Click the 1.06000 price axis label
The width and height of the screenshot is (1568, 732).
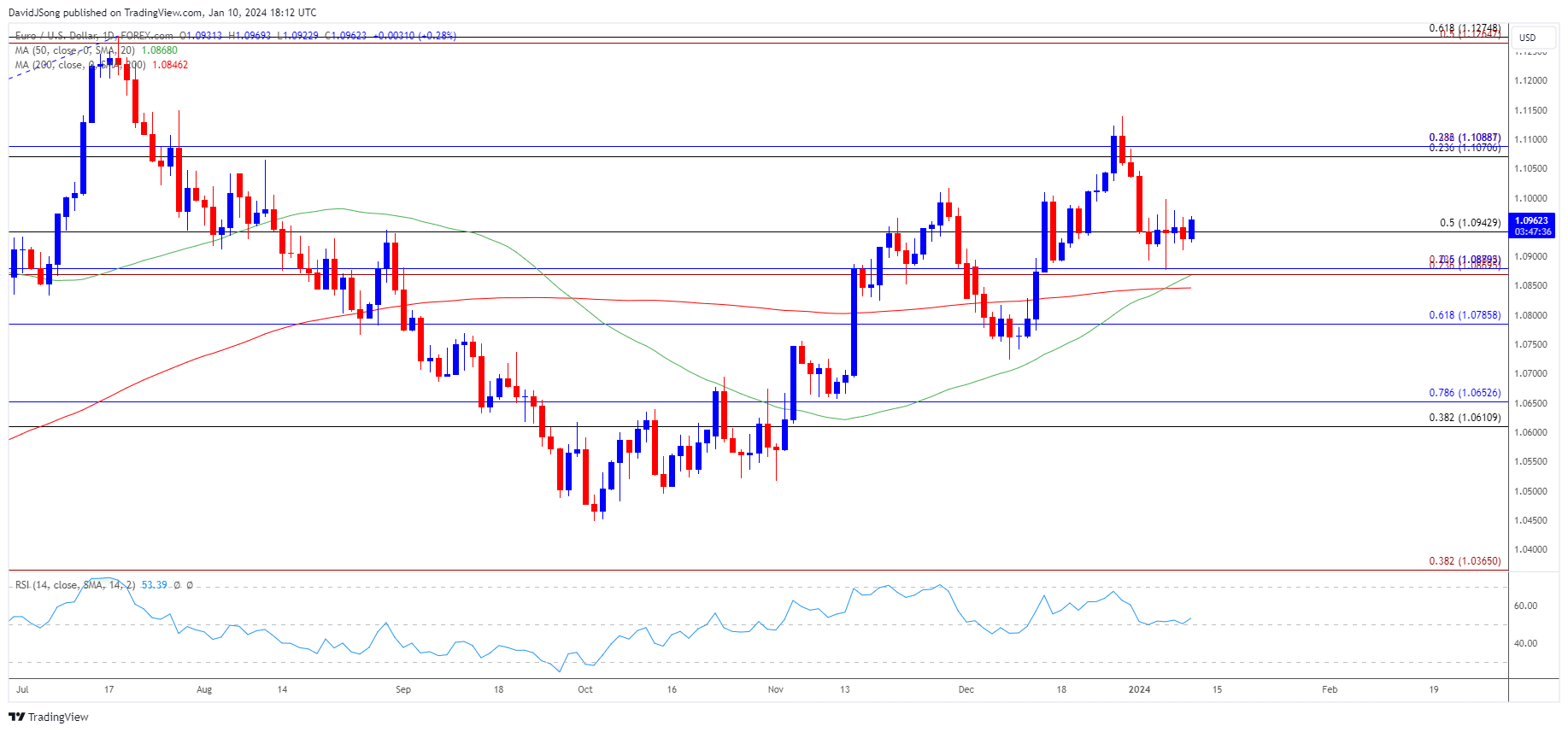click(x=1530, y=432)
